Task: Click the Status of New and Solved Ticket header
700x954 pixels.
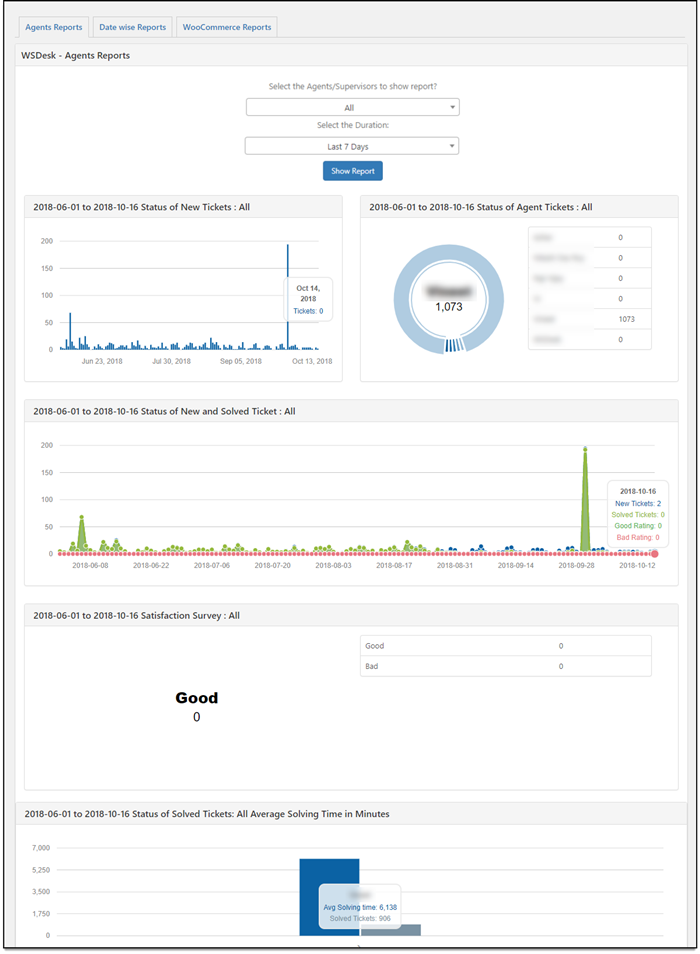Action: point(164,411)
